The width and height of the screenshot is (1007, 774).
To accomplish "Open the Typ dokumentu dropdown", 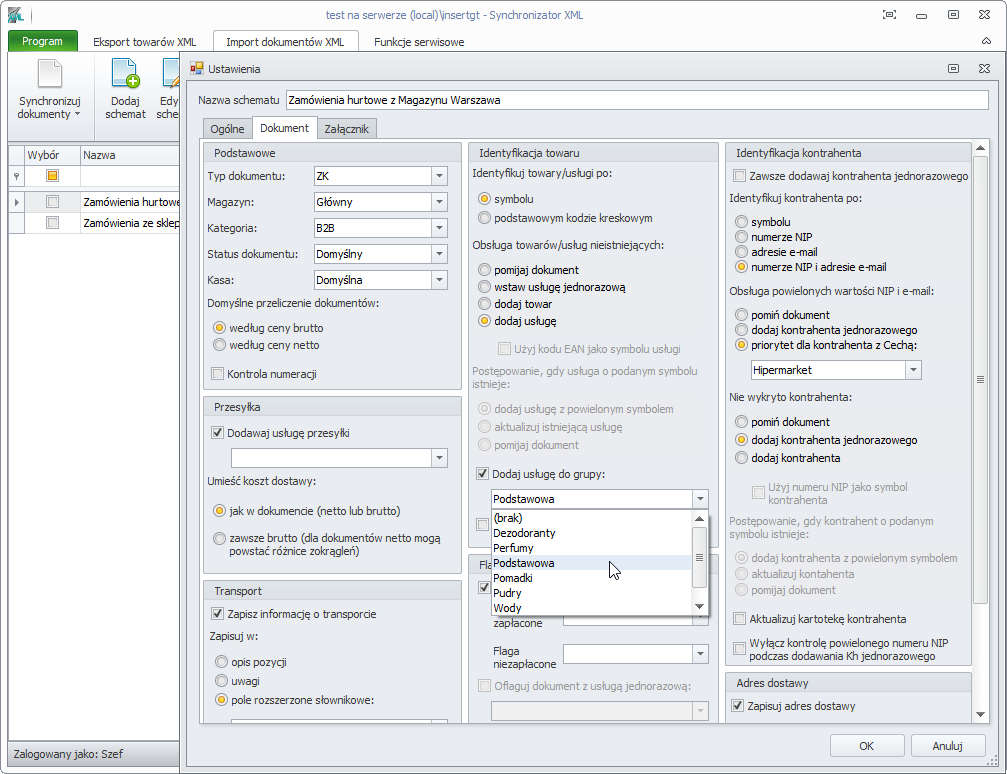I will pyautogui.click(x=439, y=176).
